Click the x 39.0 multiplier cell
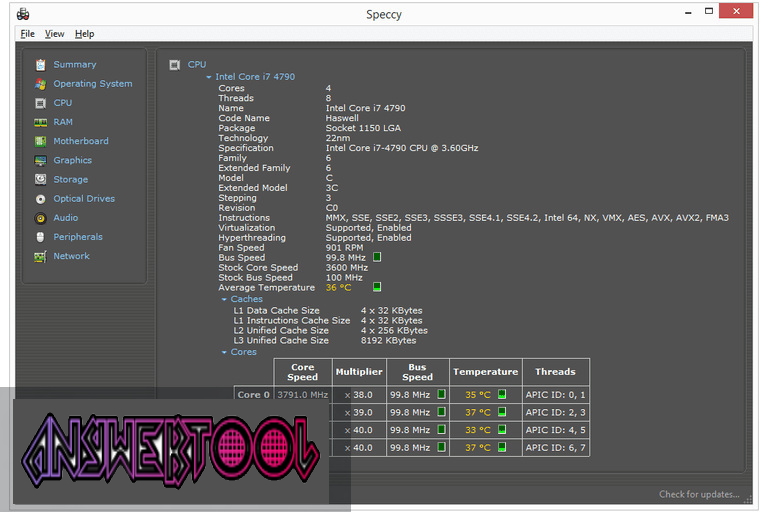 [x=359, y=412]
